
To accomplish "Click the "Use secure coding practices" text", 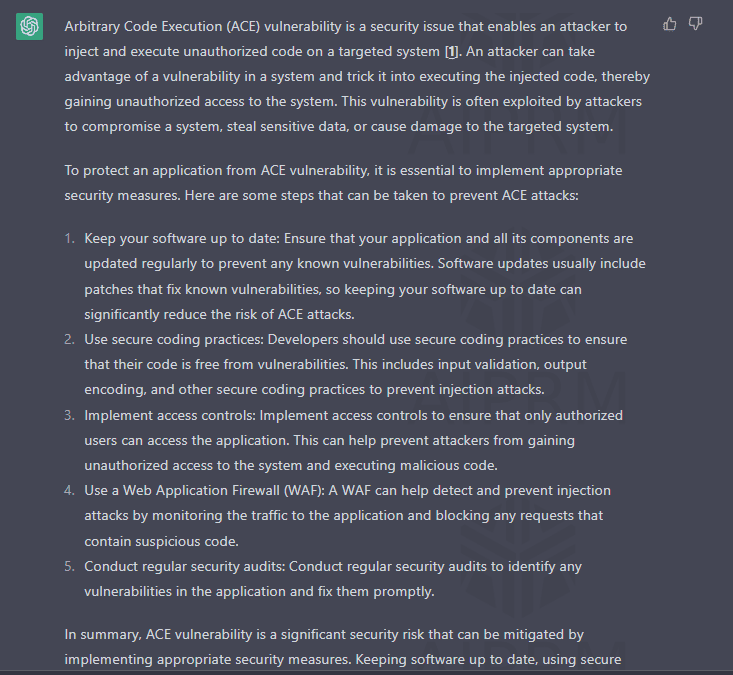I will (173, 340).
